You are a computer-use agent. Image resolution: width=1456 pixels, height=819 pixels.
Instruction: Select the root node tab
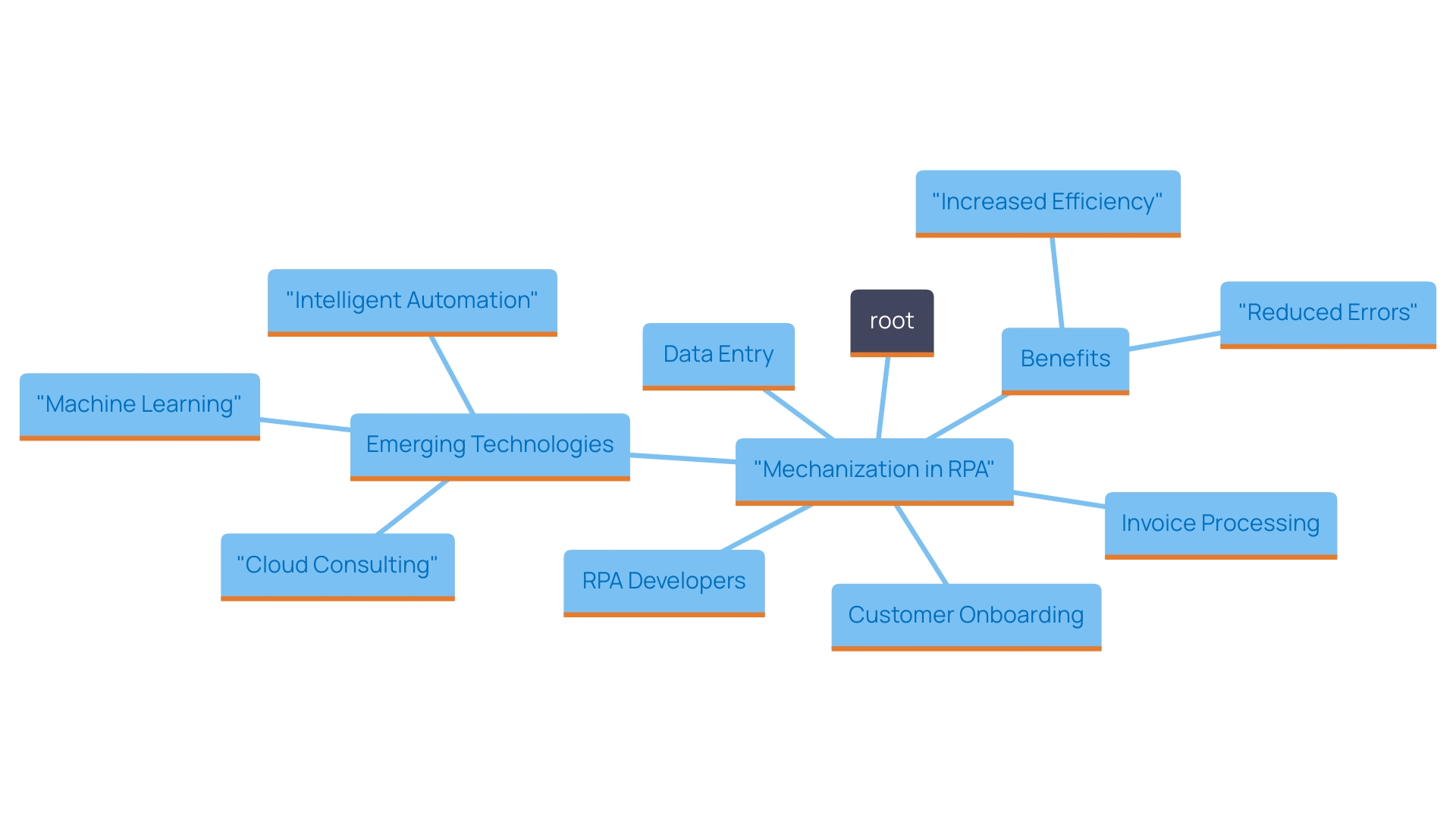(x=892, y=320)
